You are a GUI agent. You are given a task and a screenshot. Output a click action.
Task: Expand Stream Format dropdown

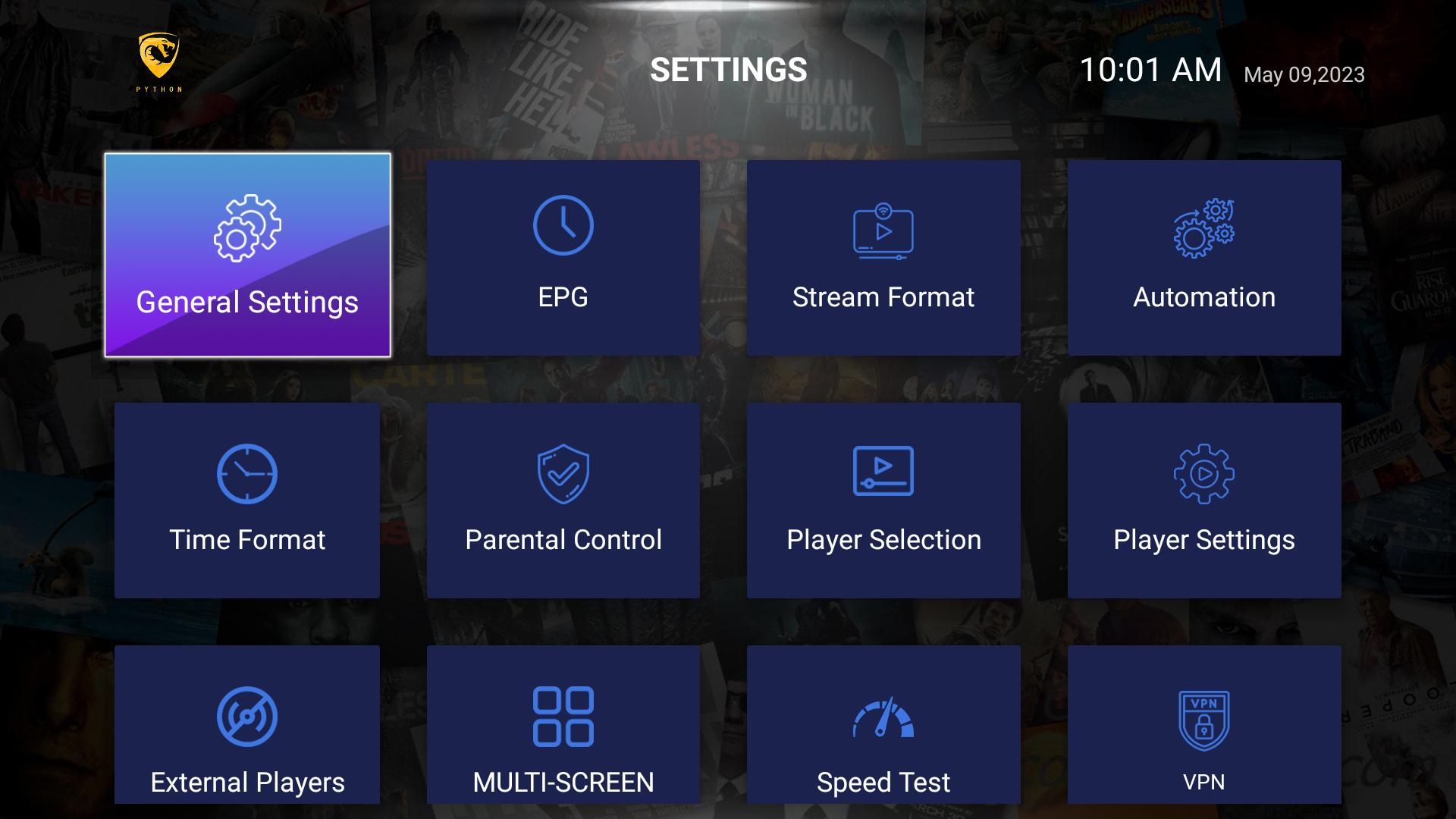coord(884,256)
